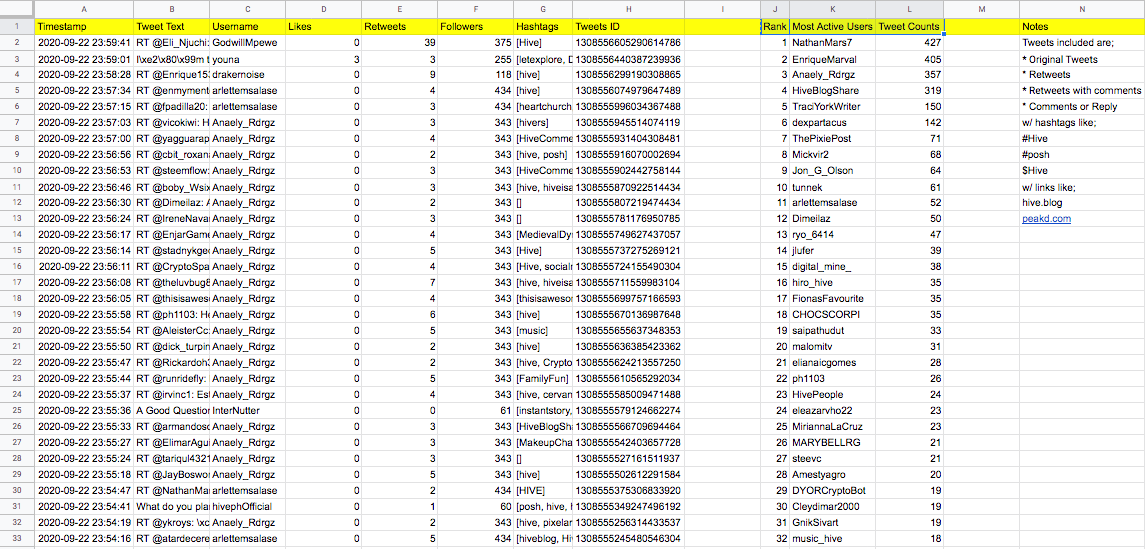This screenshot has width=1145, height=549.
Task: Select the dexpartacus cell
Action: point(832,123)
